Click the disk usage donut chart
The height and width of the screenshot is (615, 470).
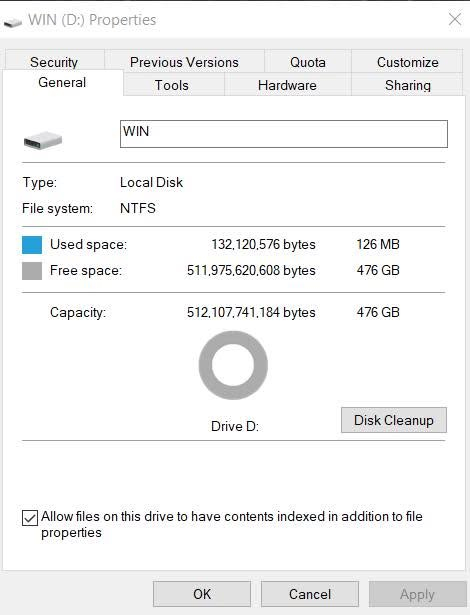233,365
